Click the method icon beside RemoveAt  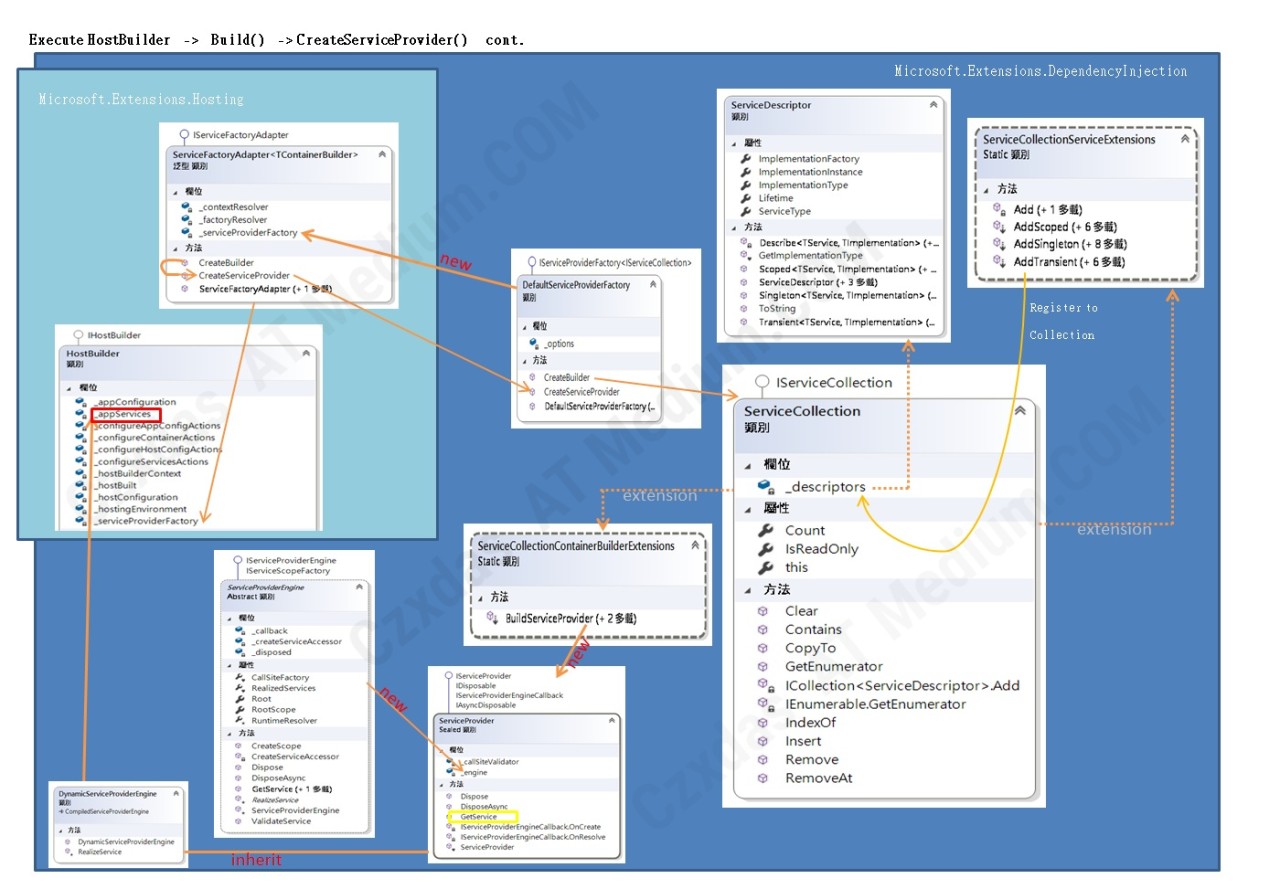point(763,778)
